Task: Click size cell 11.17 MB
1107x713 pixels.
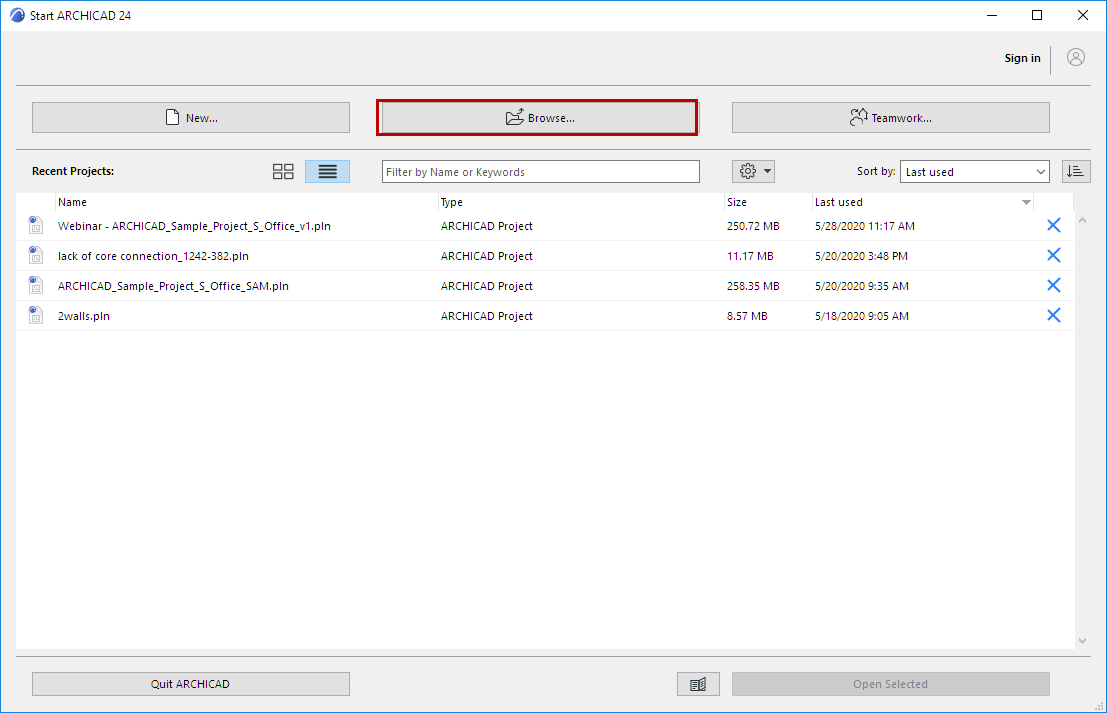Action: tap(750, 256)
